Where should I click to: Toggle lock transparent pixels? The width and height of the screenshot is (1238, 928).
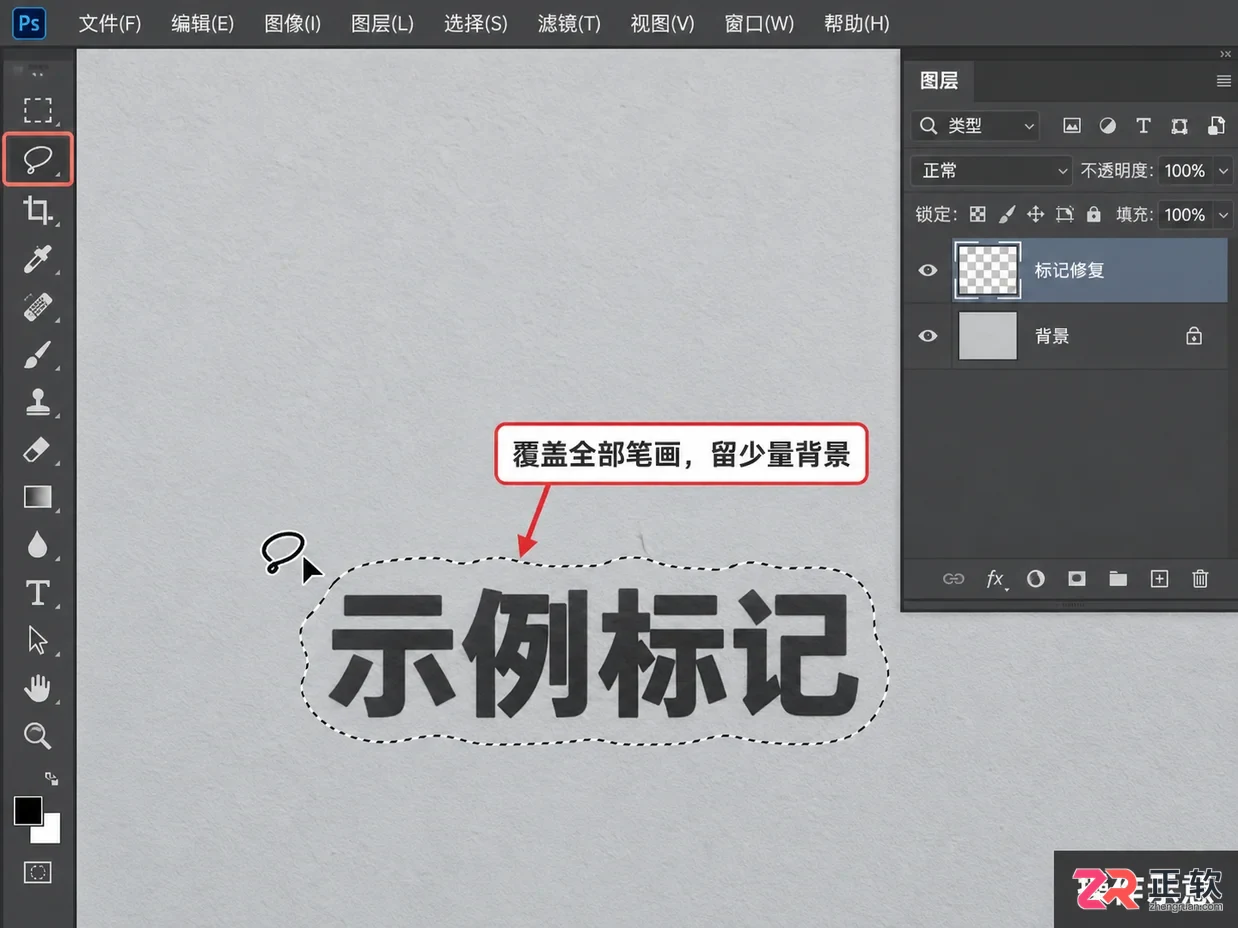tap(978, 214)
